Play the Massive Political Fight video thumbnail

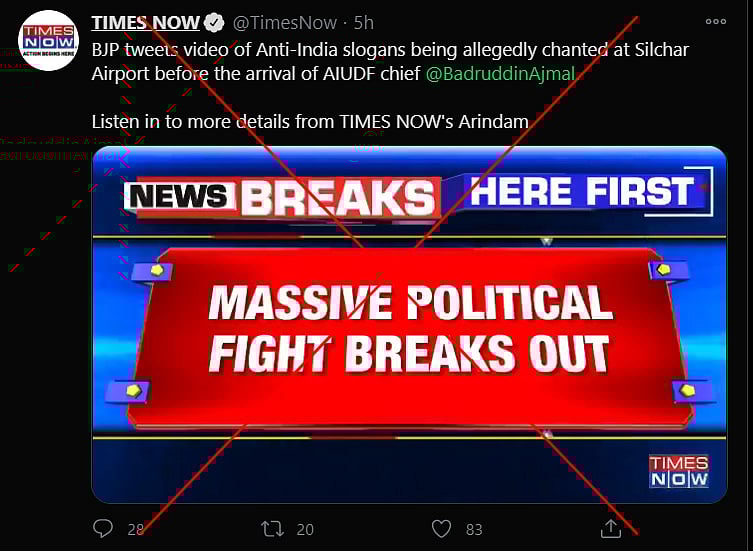(409, 325)
